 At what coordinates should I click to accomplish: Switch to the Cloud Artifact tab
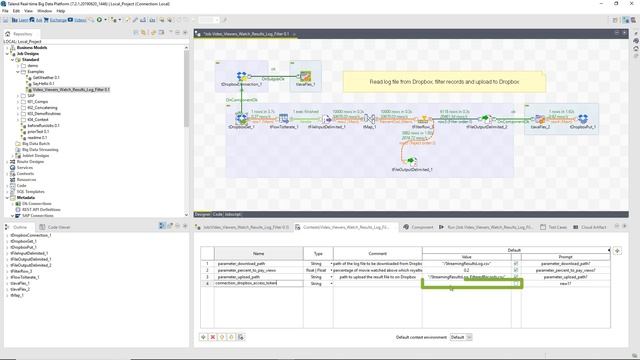(x=590, y=227)
